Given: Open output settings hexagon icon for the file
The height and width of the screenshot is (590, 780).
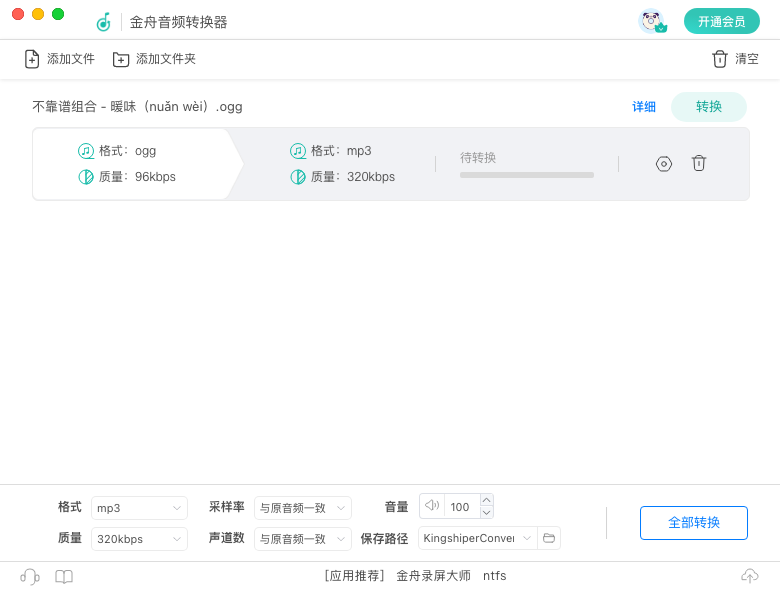Looking at the screenshot, I should (664, 164).
